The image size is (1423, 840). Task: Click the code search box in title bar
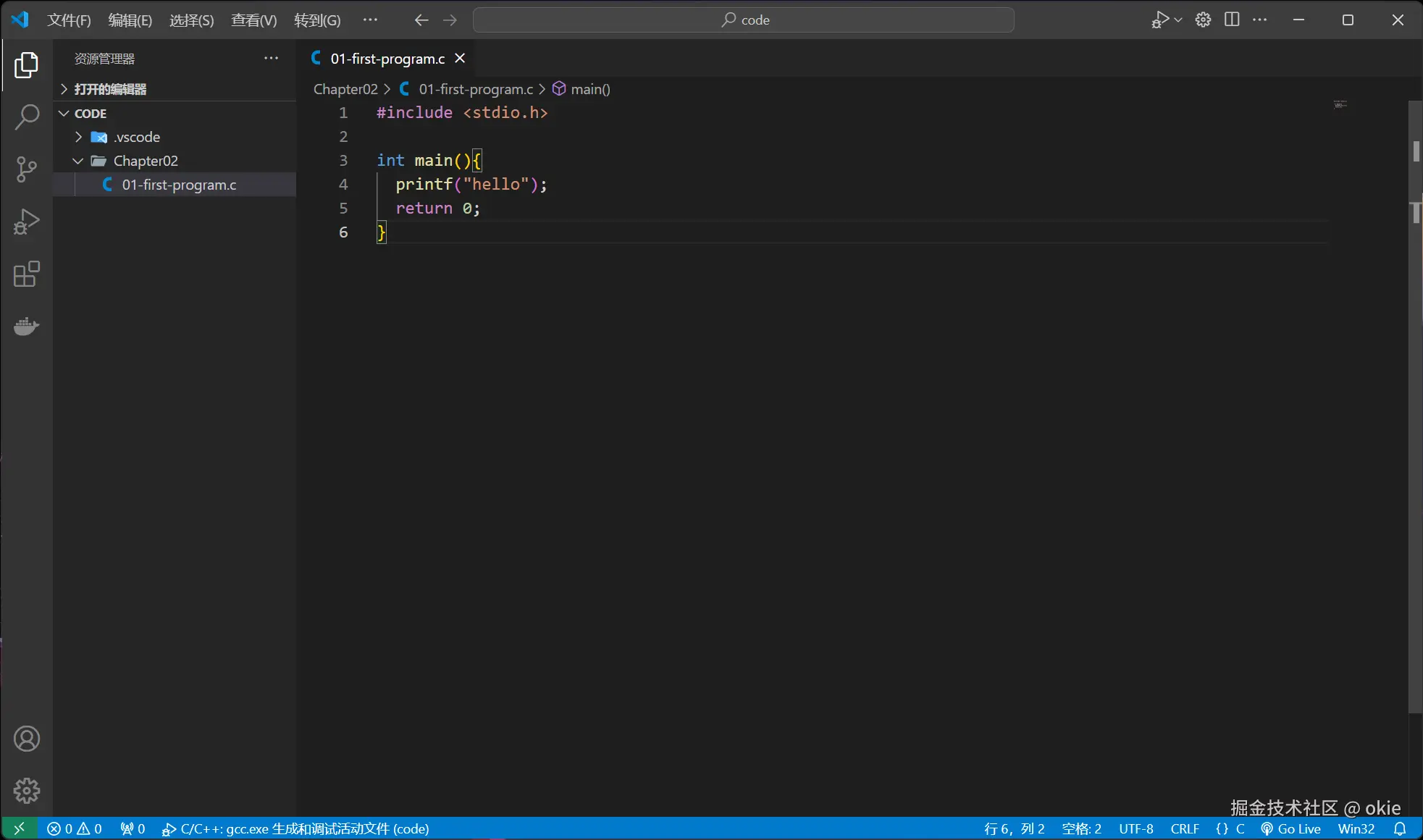coord(744,20)
